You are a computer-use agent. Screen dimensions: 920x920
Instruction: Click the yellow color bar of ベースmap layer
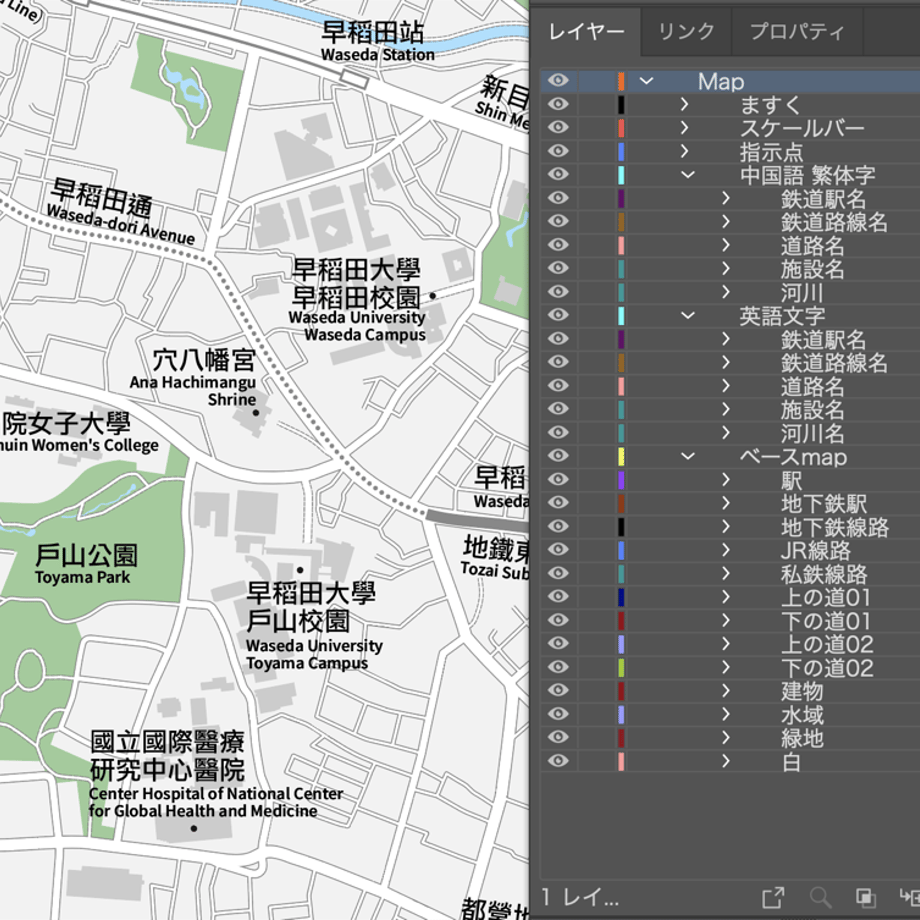[621, 456]
